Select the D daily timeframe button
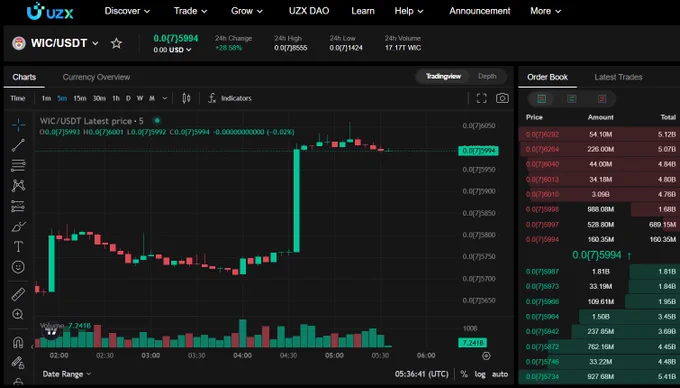The image size is (680, 388). pyautogui.click(x=128, y=98)
